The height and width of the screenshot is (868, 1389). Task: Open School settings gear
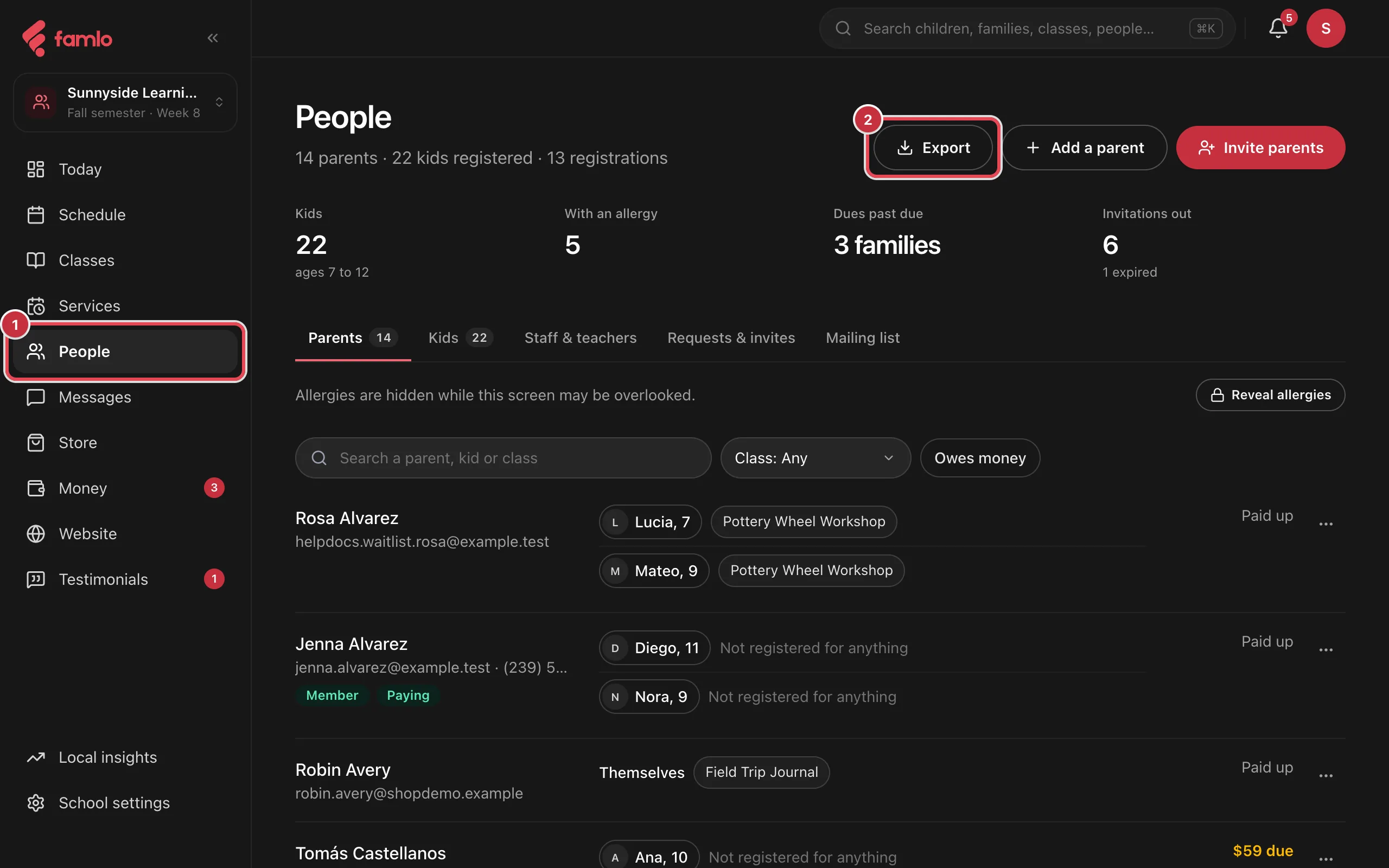pyautogui.click(x=125, y=802)
